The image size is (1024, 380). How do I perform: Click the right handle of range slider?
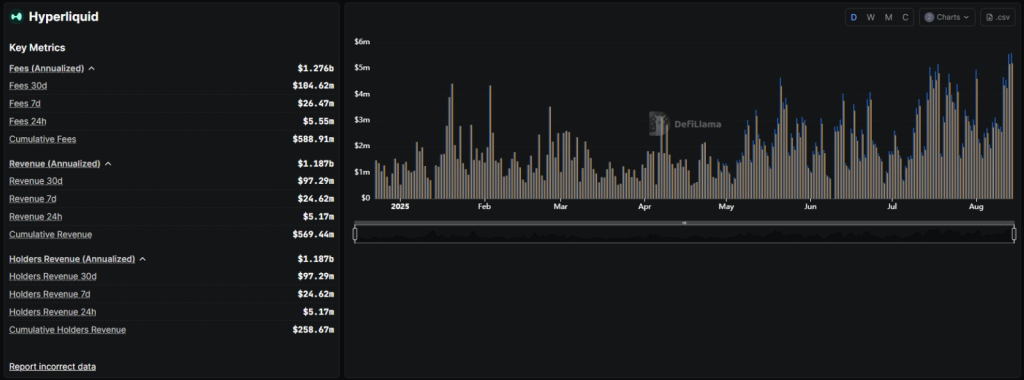pyautogui.click(x=1014, y=234)
